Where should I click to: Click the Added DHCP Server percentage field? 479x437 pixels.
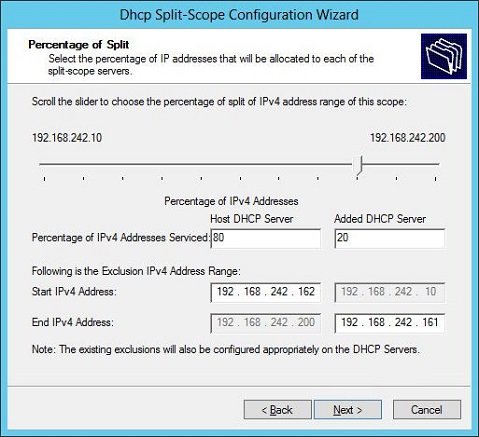(x=390, y=238)
